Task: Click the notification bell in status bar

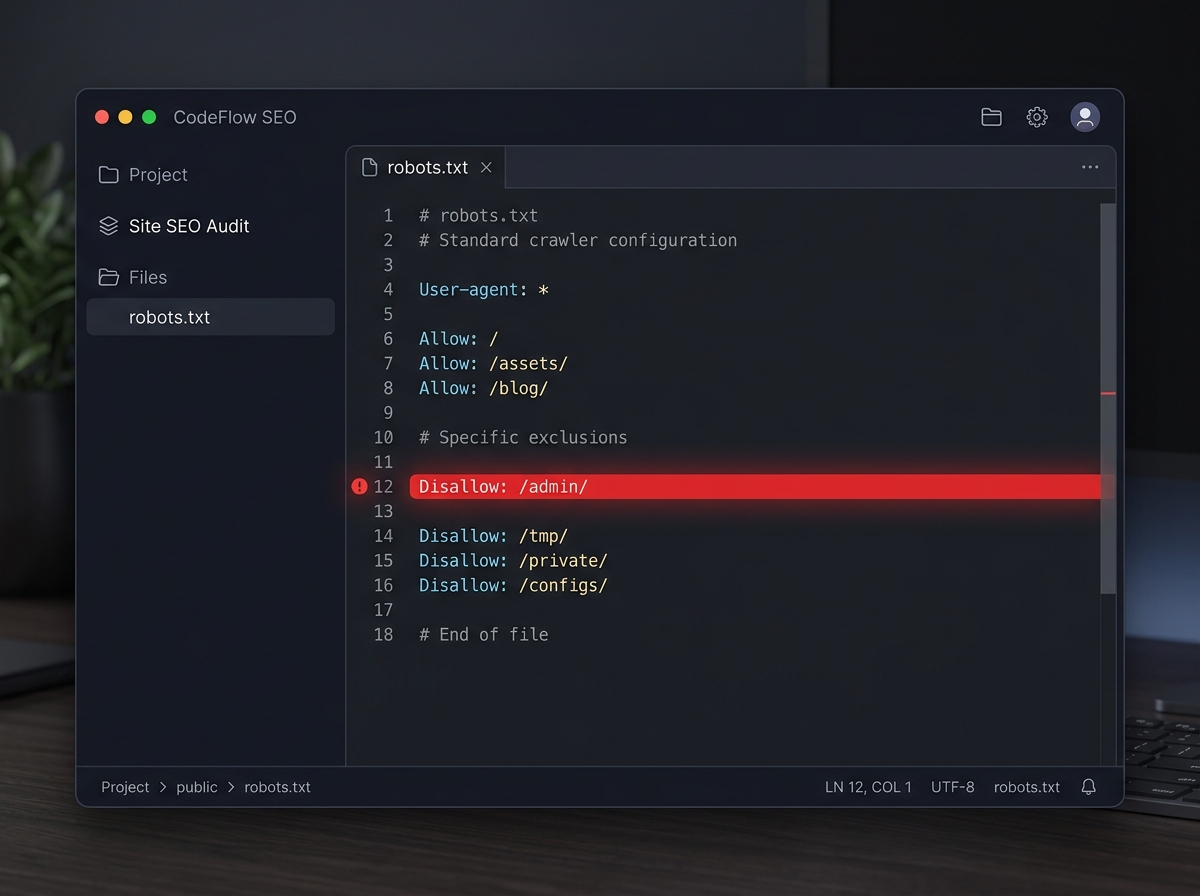Action: click(1089, 787)
